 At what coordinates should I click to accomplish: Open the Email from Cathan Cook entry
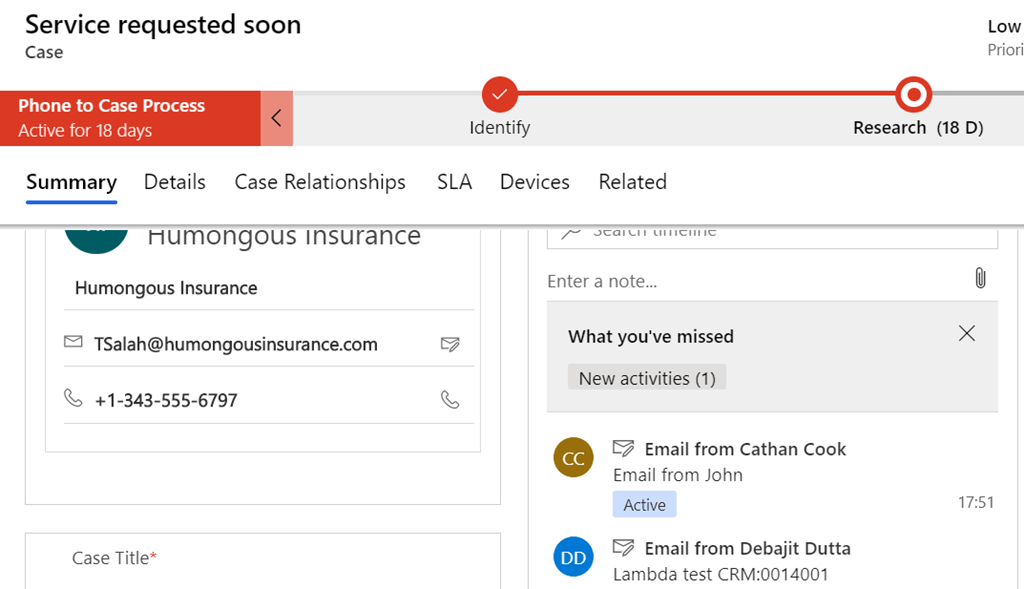[x=745, y=449]
